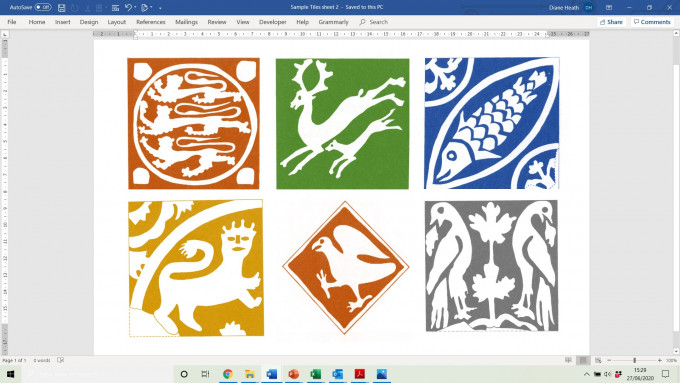Image resolution: width=680 pixels, height=383 pixels.
Task: Open the Design ribbon tab
Action: point(89,22)
